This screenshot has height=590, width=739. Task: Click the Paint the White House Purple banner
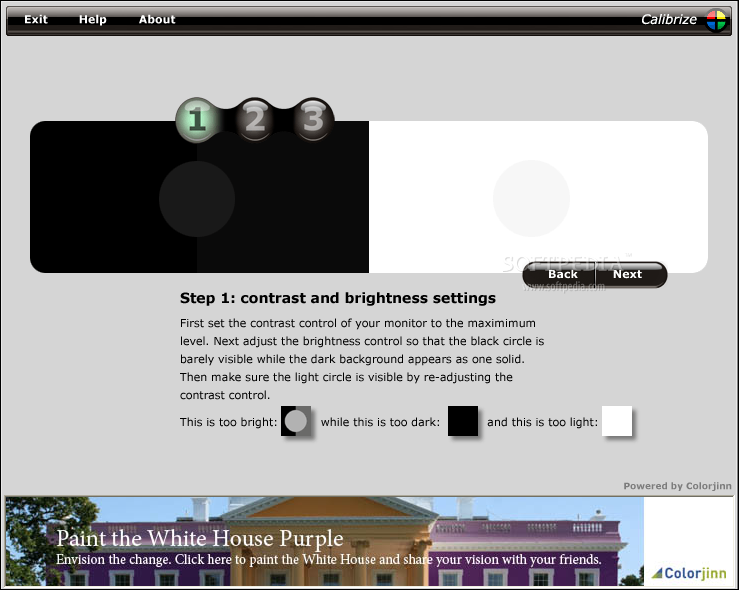pos(324,541)
